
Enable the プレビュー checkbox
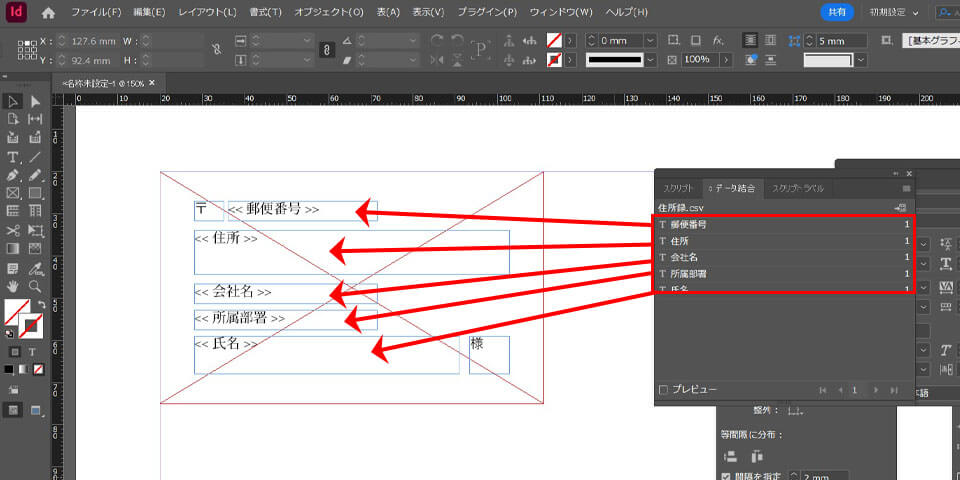(x=664, y=389)
